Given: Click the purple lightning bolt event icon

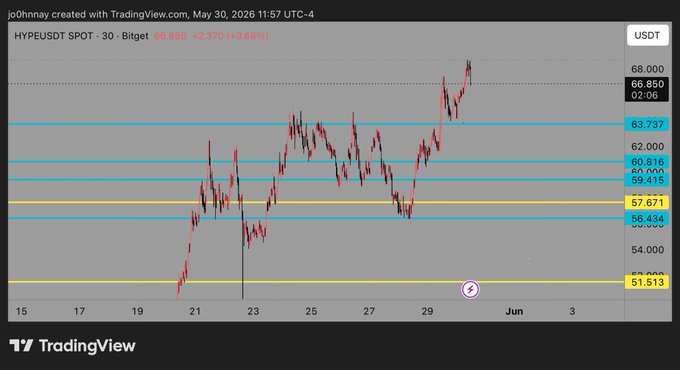Looking at the screenshot, I should tap(470, 289).
